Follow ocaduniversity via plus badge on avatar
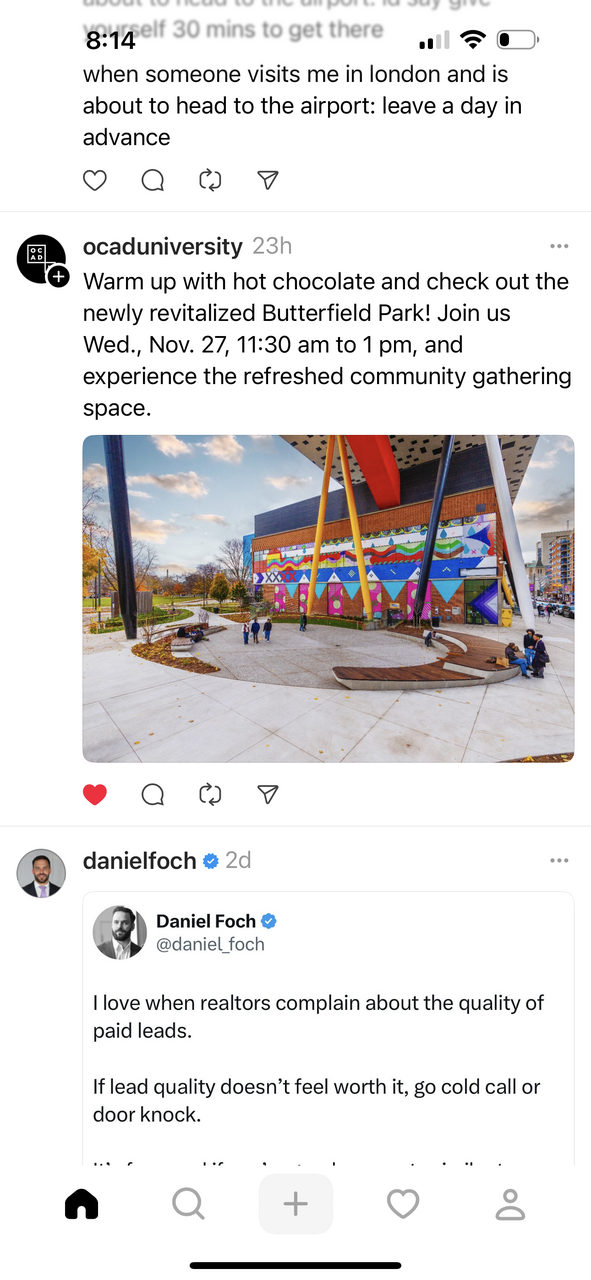 tap(59, 276)
